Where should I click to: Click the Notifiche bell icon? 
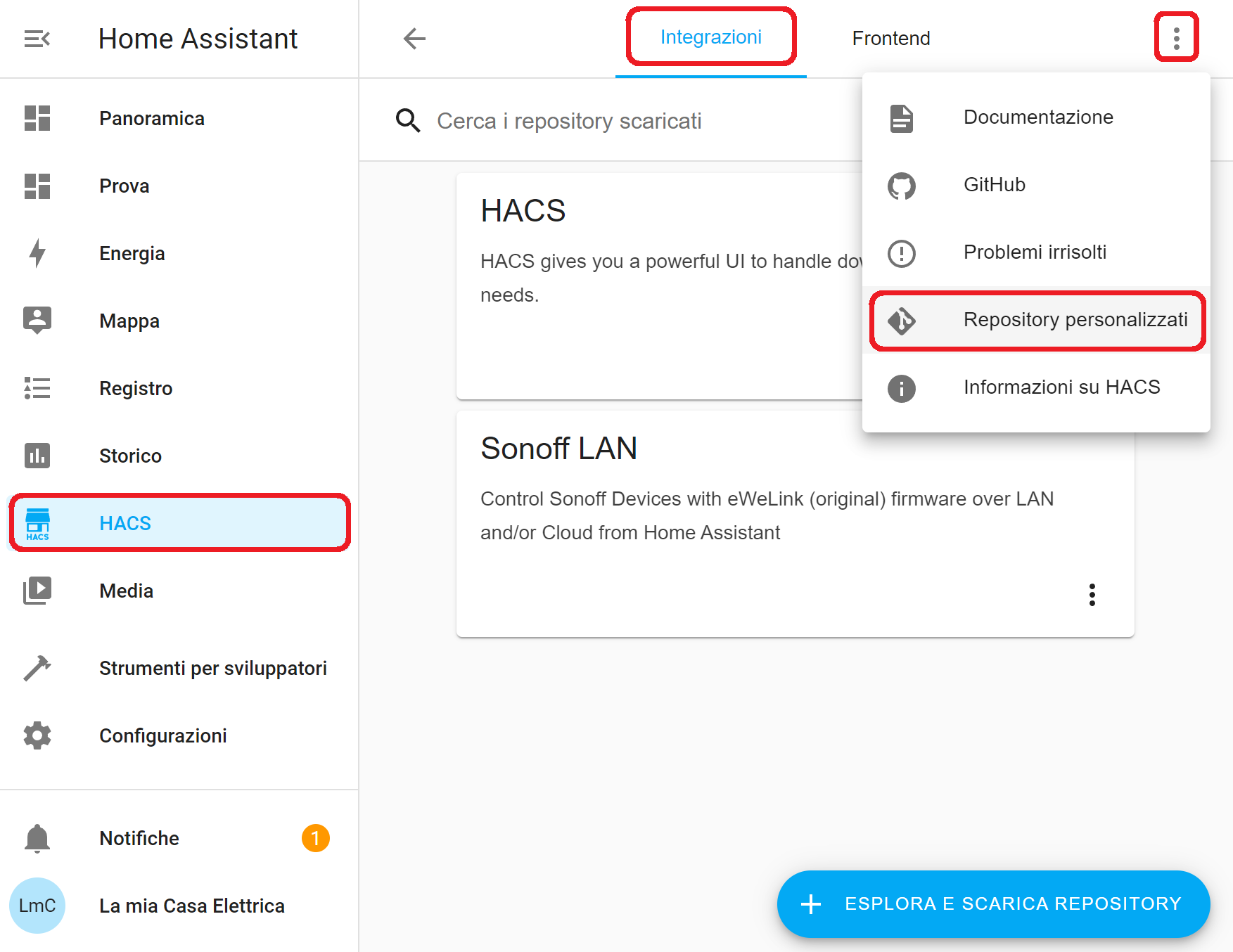[x=37, y=838]
